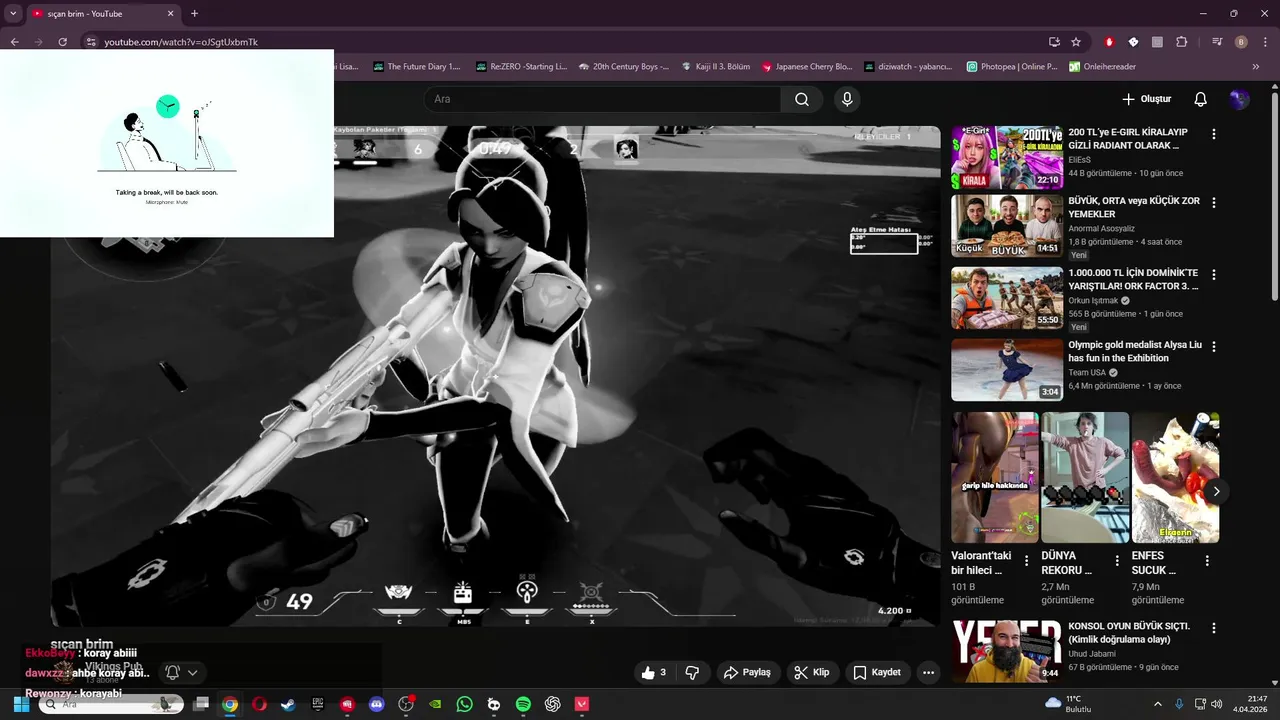The width and height of the screenshot is (1280, 720).
Task: Open options for 1.000.000 TL İÇİN video
Action: pyautogui.click(x=1214, y=274)
